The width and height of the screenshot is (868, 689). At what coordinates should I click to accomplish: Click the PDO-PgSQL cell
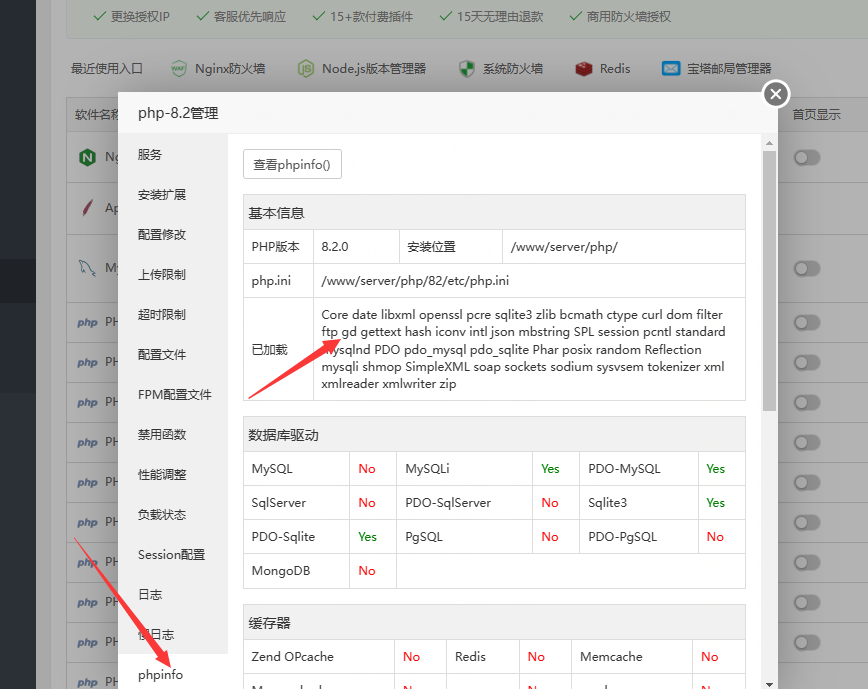[638, 537]
